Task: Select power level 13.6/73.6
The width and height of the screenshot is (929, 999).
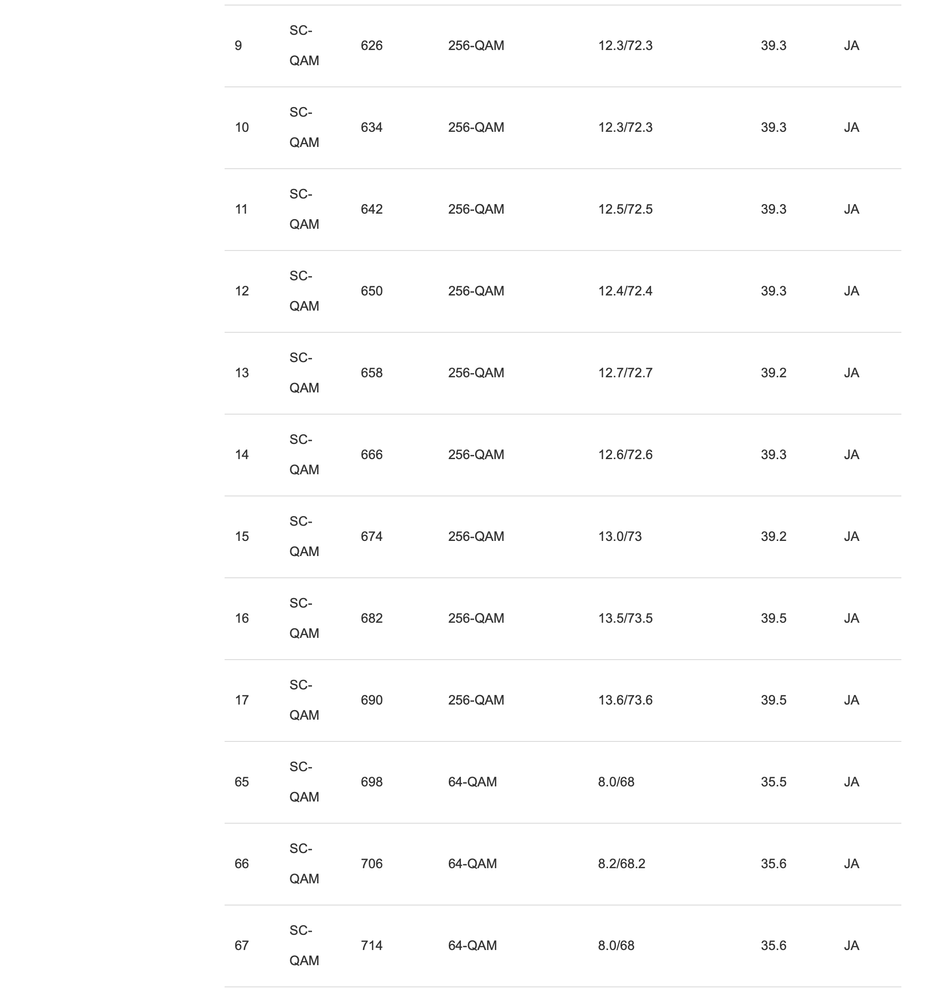Action: point(625,700)
